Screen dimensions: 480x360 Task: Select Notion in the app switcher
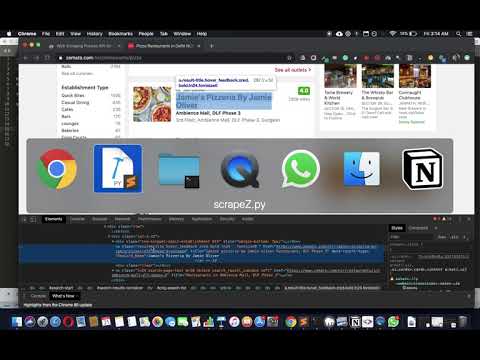click(423, 169)
